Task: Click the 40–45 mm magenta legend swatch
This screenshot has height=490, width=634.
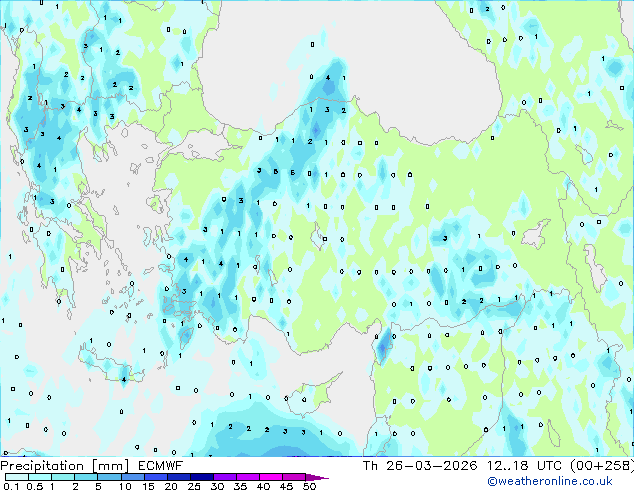Action: point(271,477)
